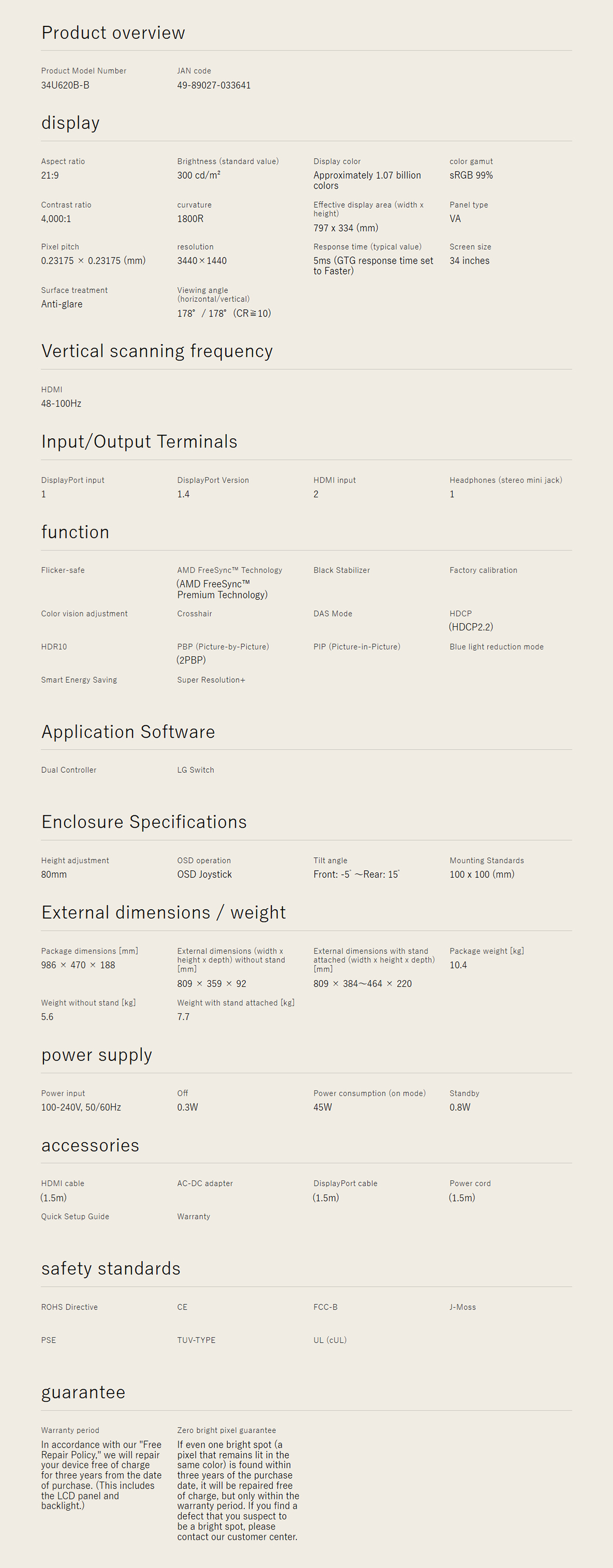This screenshot has width=613, height=1568.
Task: Click the Black Stabilizer feature label
Action: click(341, 570)
